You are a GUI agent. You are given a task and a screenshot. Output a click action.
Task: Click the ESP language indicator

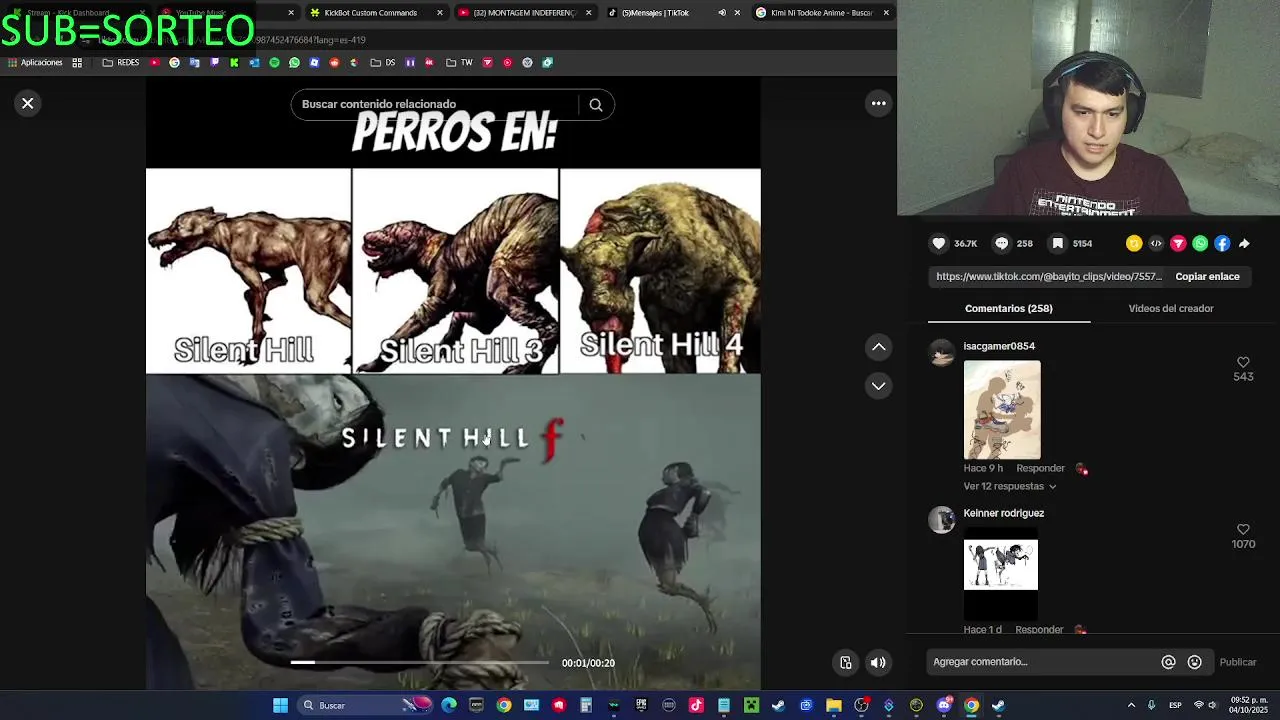tap(1176, 705)
